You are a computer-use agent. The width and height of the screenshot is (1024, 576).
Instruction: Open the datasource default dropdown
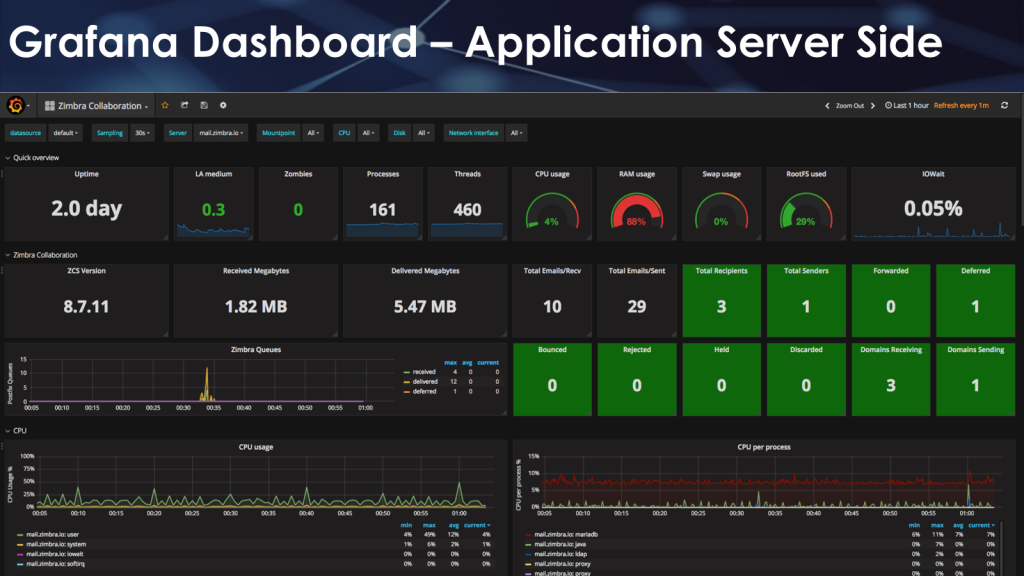coord(65,133)
